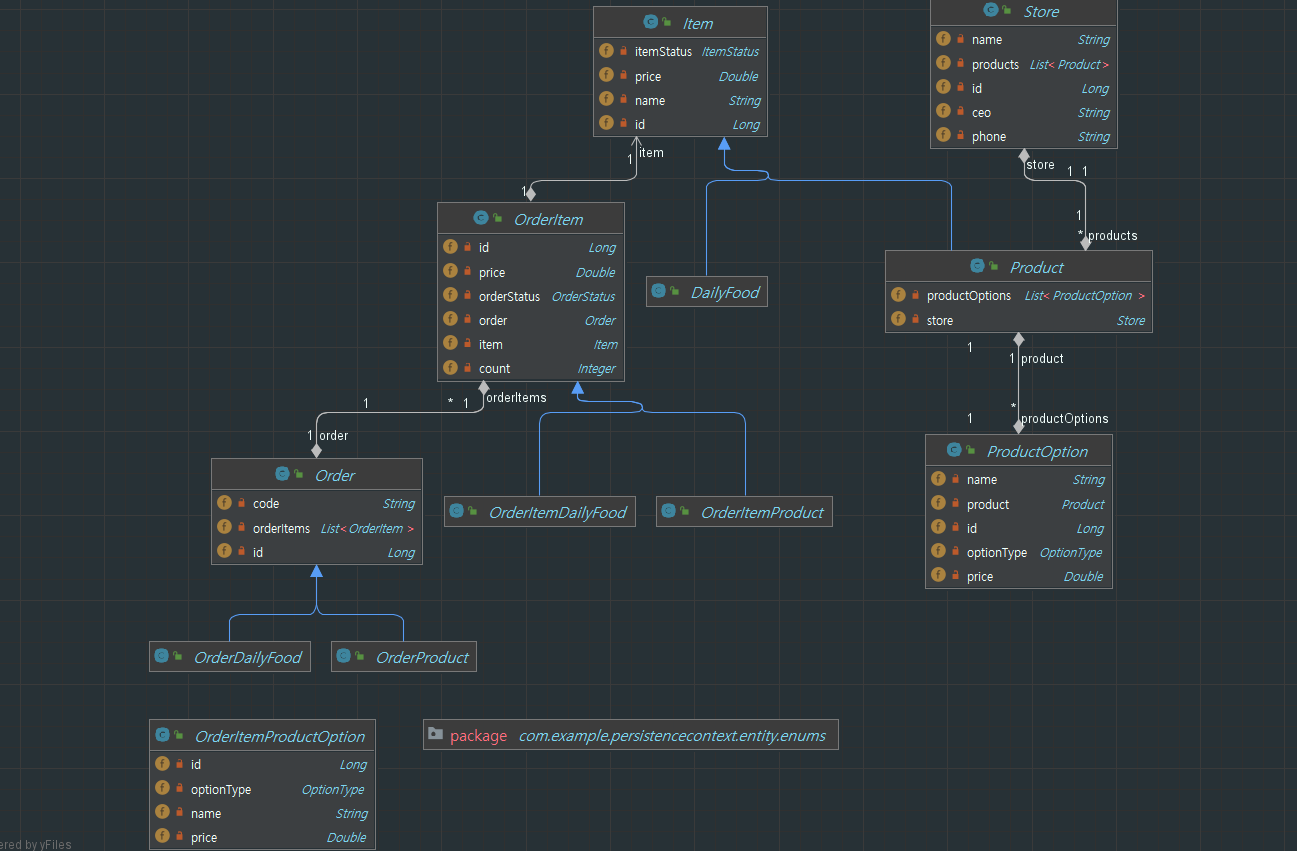The height and width of the screenshot is (851, 1297).
Task: Select OrderItemProductOption class header
Action: tap(262, 736)
